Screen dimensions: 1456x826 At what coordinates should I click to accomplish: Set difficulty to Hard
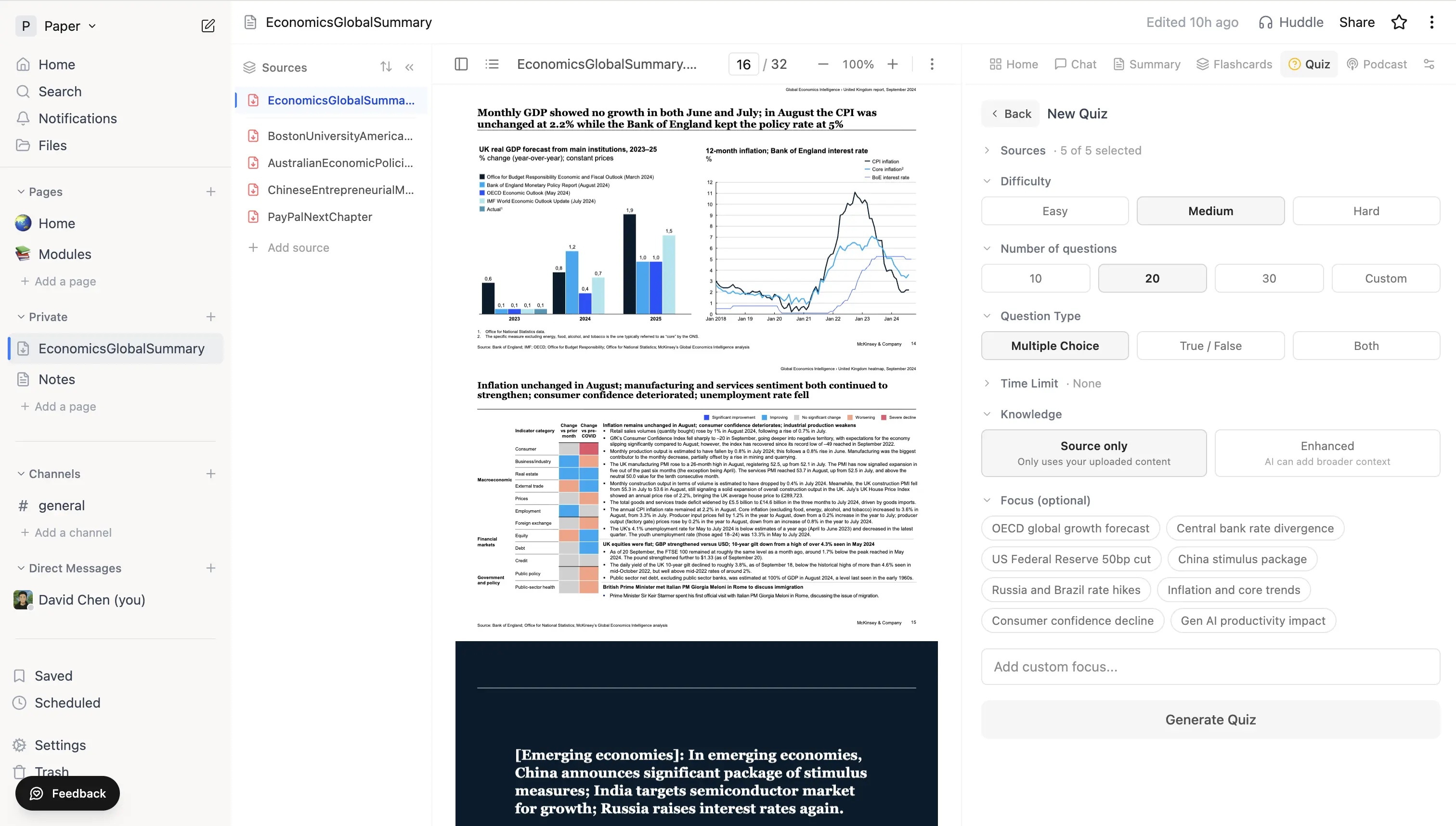point(1366,211)
